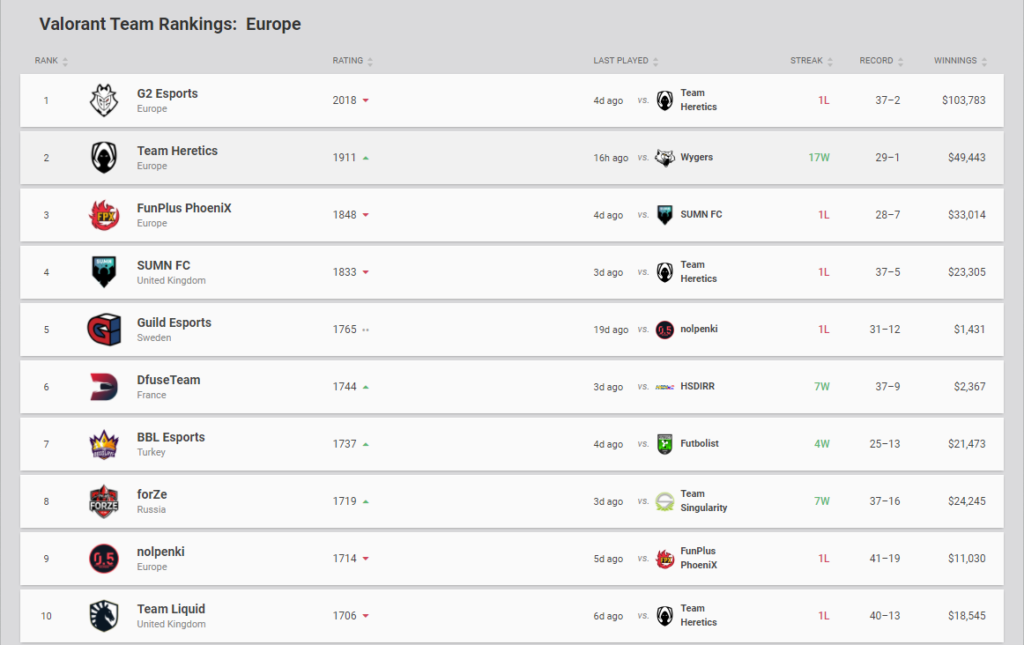
Task: Sort table by Record column
Action: pos(881,61)
